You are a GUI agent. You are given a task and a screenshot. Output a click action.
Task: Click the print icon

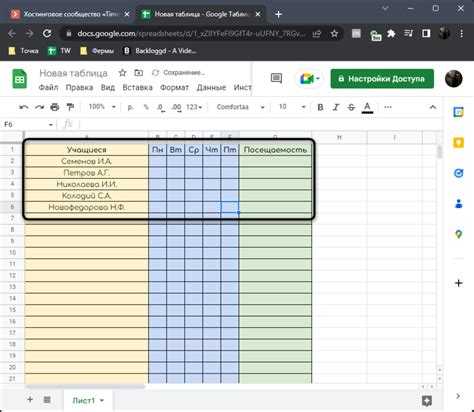[x=54, y=107]
